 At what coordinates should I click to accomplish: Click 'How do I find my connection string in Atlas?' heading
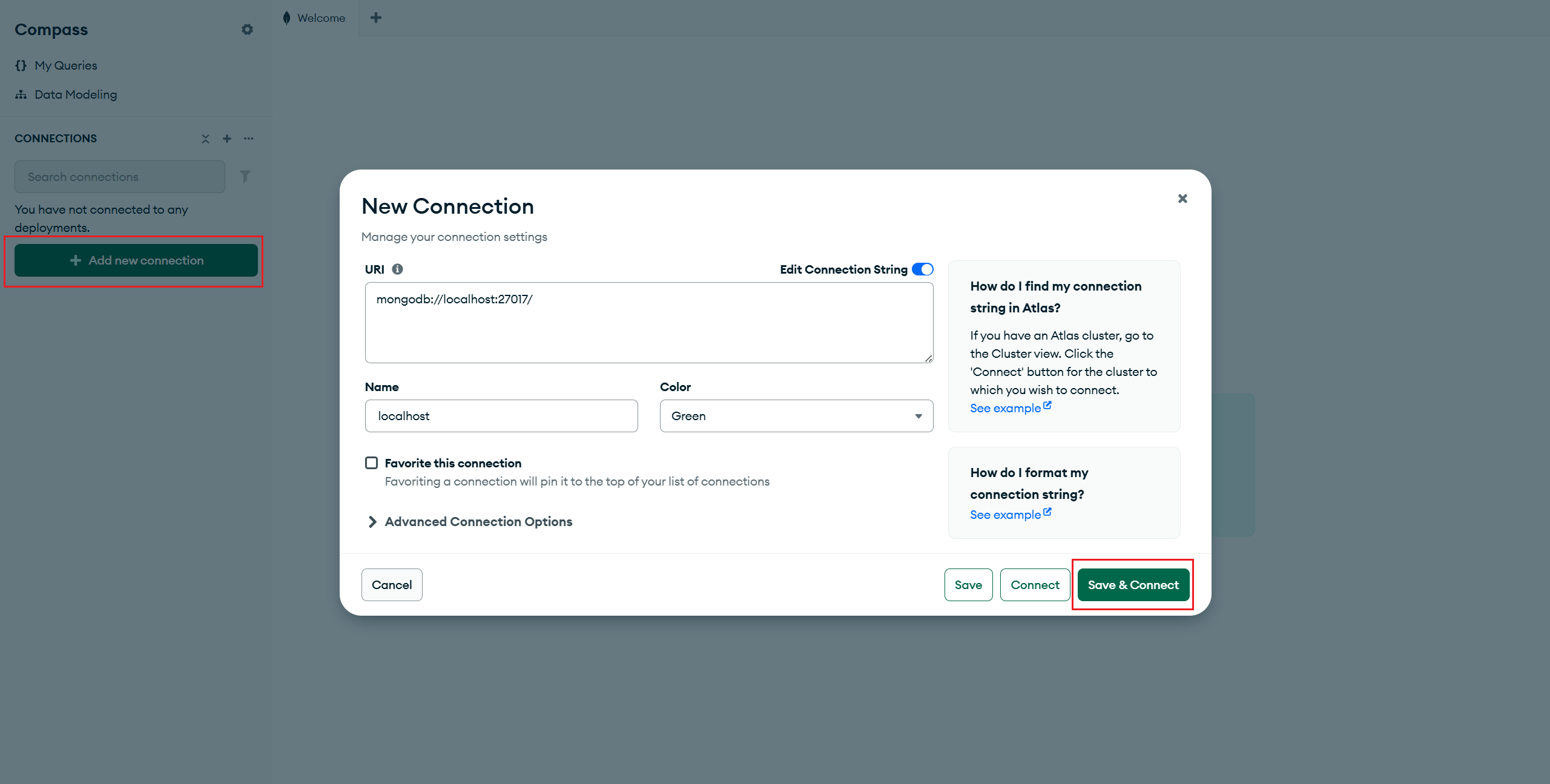click(x=1056, y=297)
